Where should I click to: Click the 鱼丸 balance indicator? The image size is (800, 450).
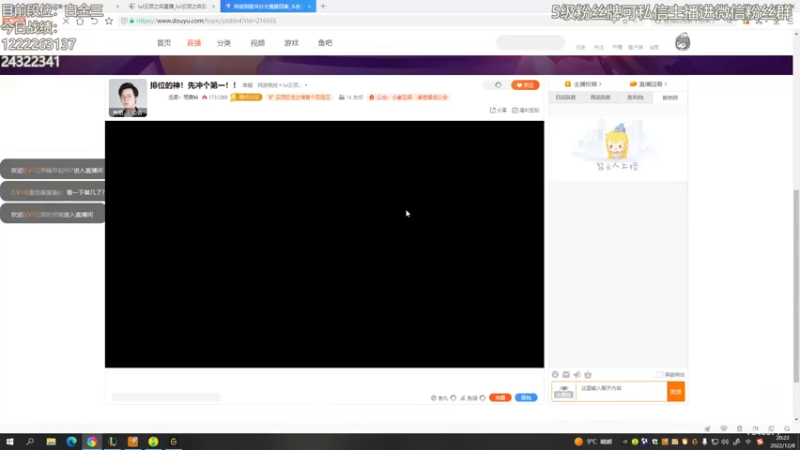click(439, 398)
